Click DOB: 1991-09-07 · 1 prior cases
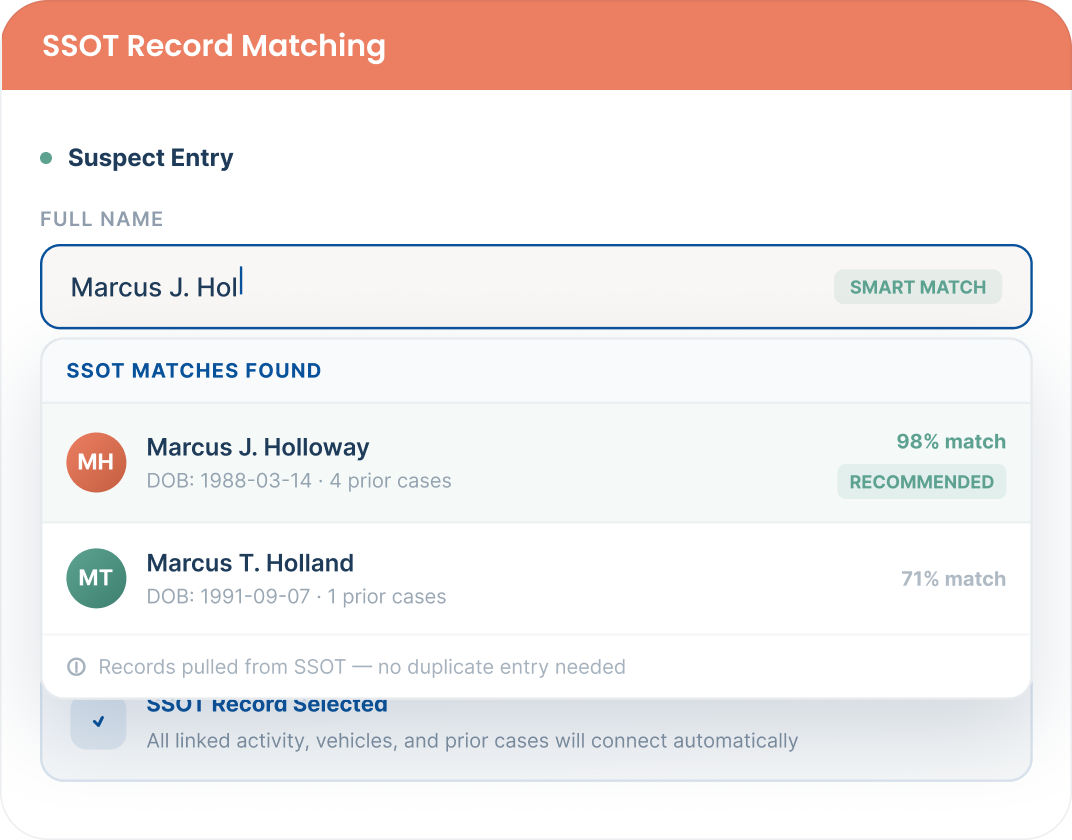Image resolution: width=1072 pixels, height=840 pixels. coord(296,597)
